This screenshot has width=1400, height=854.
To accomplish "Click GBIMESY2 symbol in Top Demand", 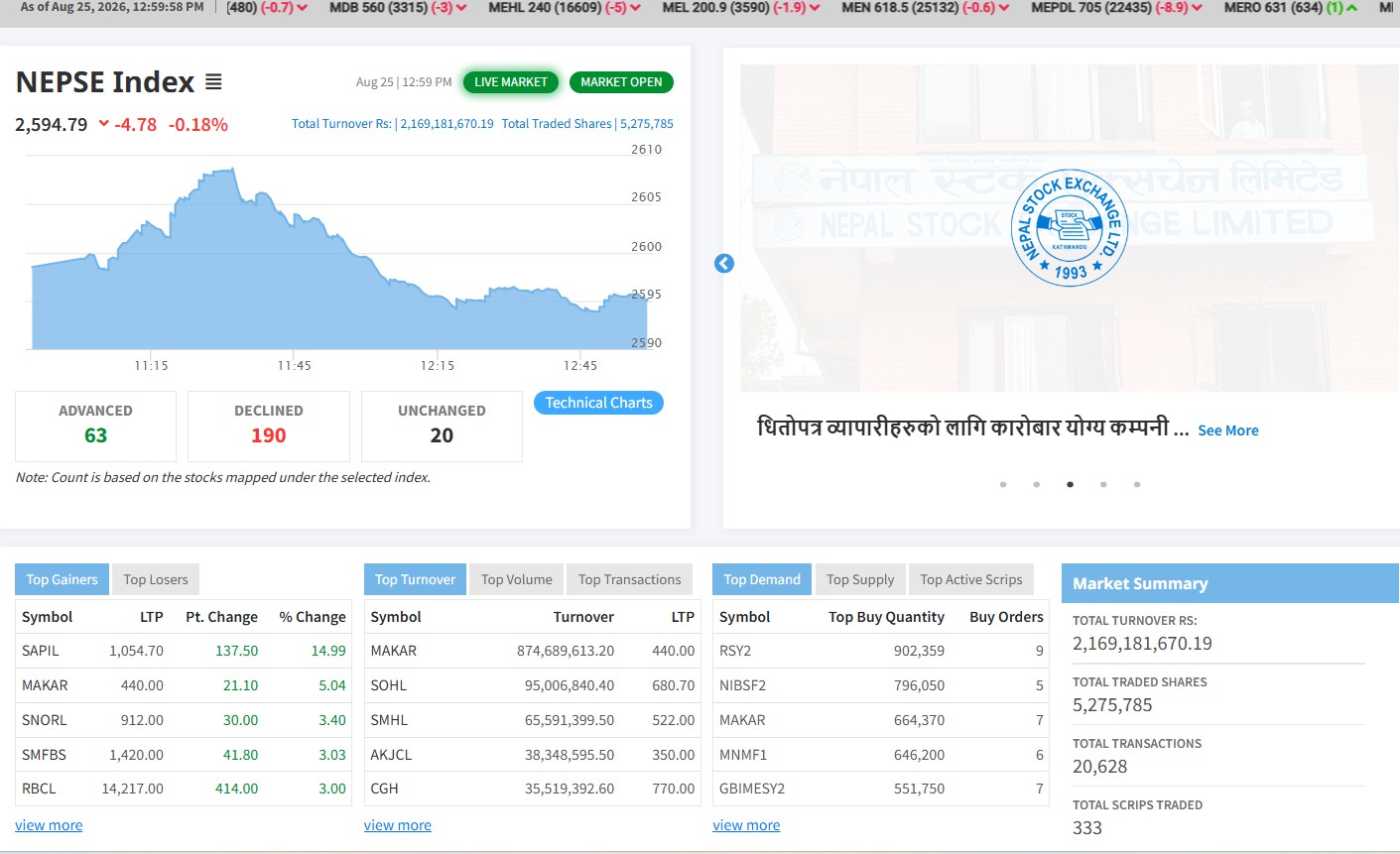I will tap(752, 789).
